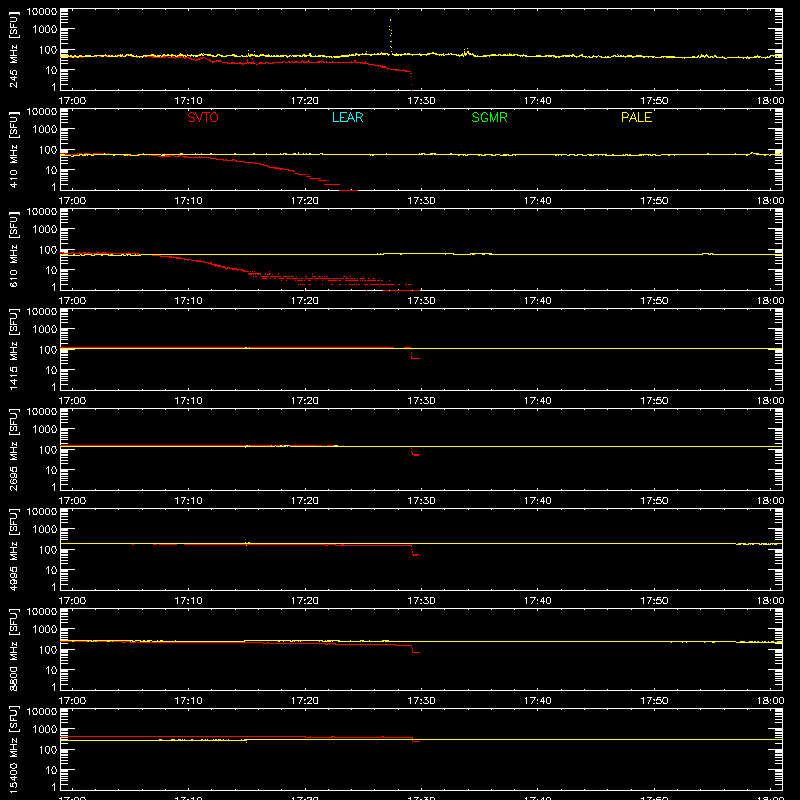Click the 10000 y-axis label of 245 MHz panel
The height and width of the screenshot is (800, 800).
click(42, 12)
